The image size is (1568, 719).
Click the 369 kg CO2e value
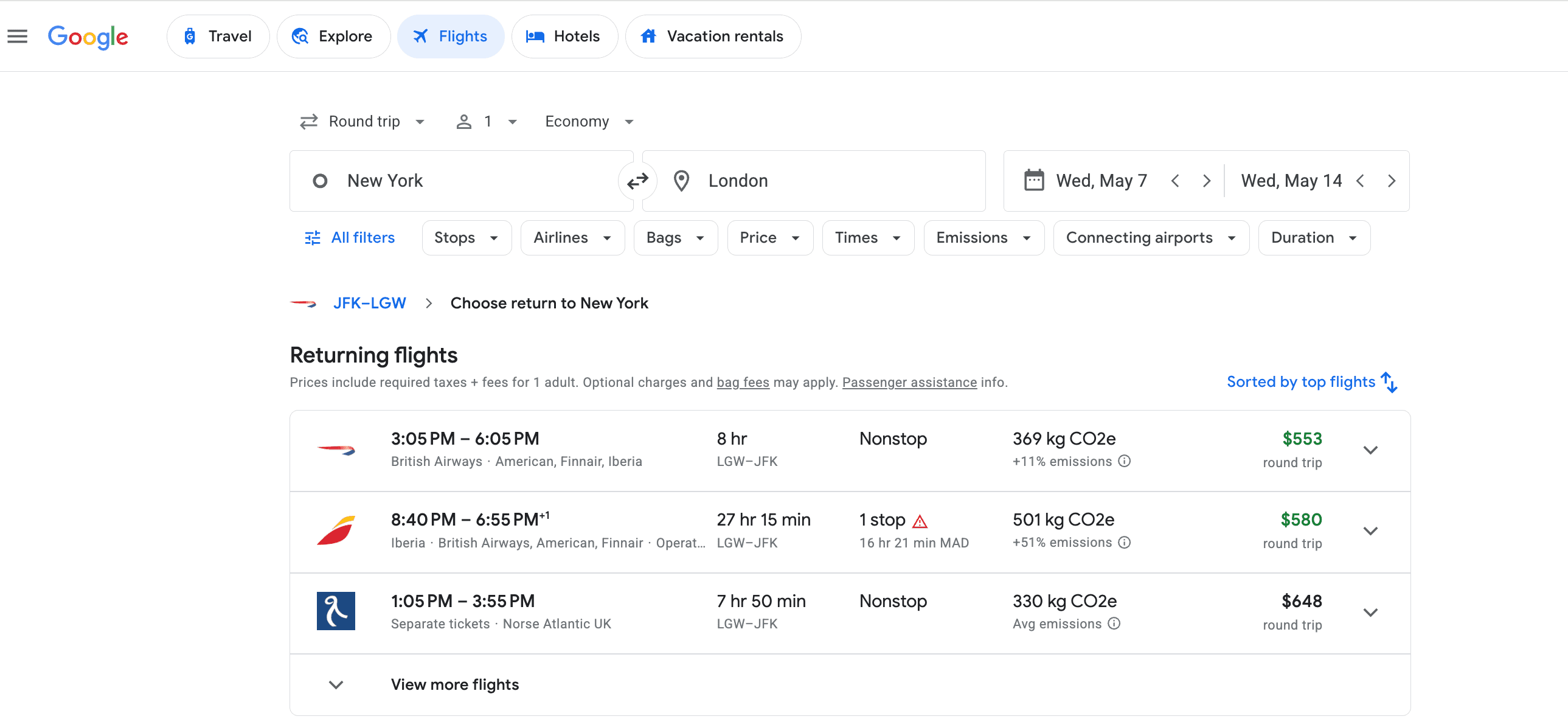coord(1063,439)
